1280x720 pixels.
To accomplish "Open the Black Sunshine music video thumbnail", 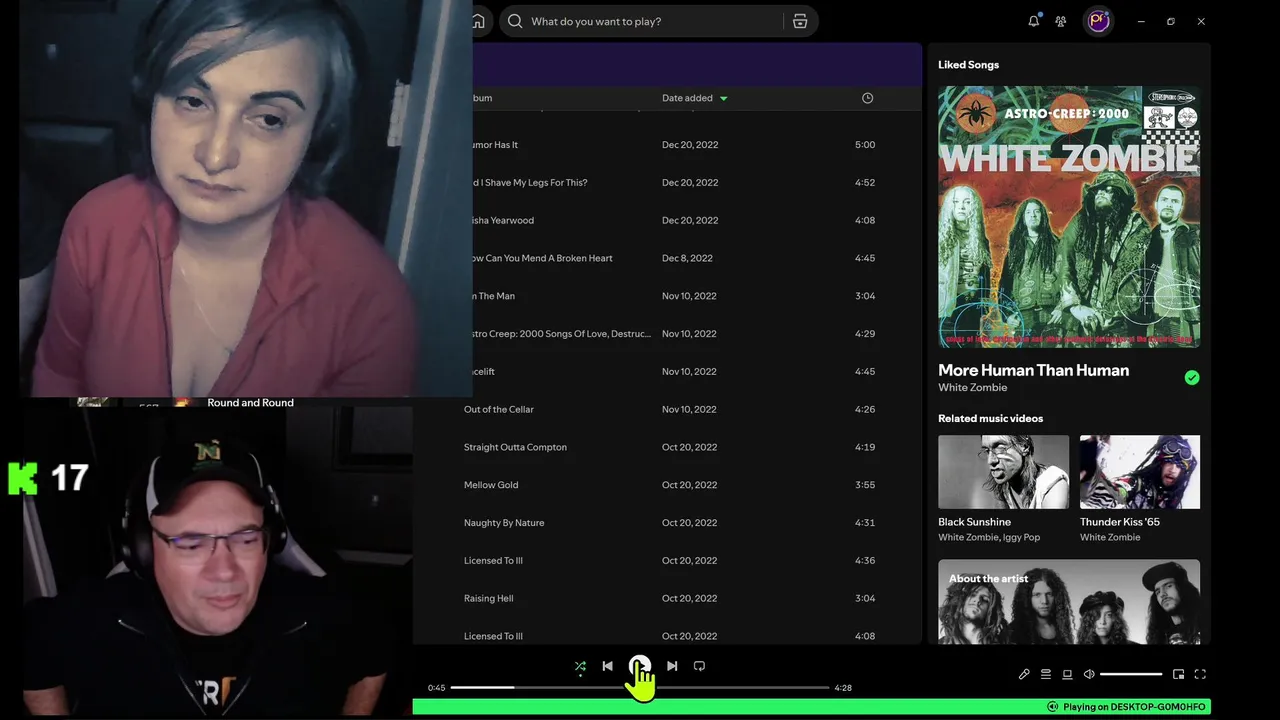I will [1003, 472].
